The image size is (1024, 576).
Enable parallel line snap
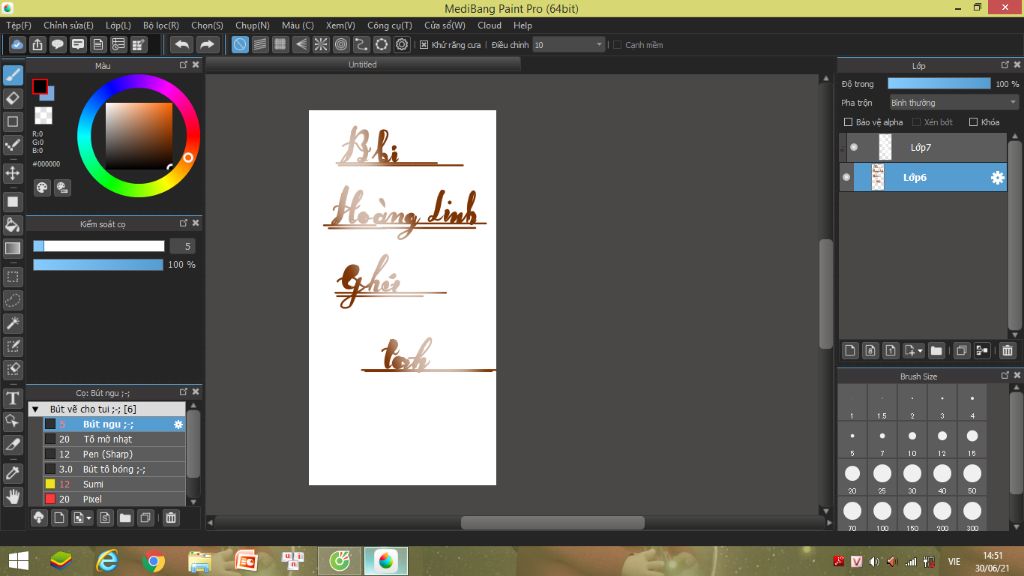[260, 44]
